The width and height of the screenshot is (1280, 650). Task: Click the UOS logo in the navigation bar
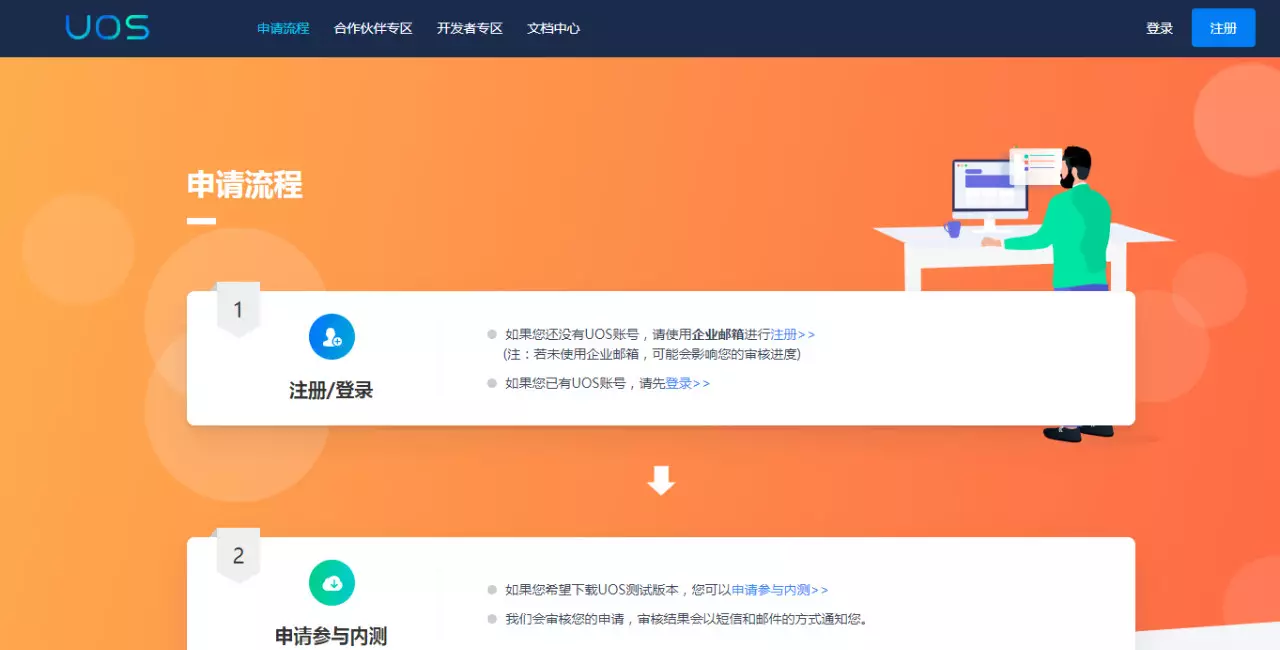coord(106,27)
